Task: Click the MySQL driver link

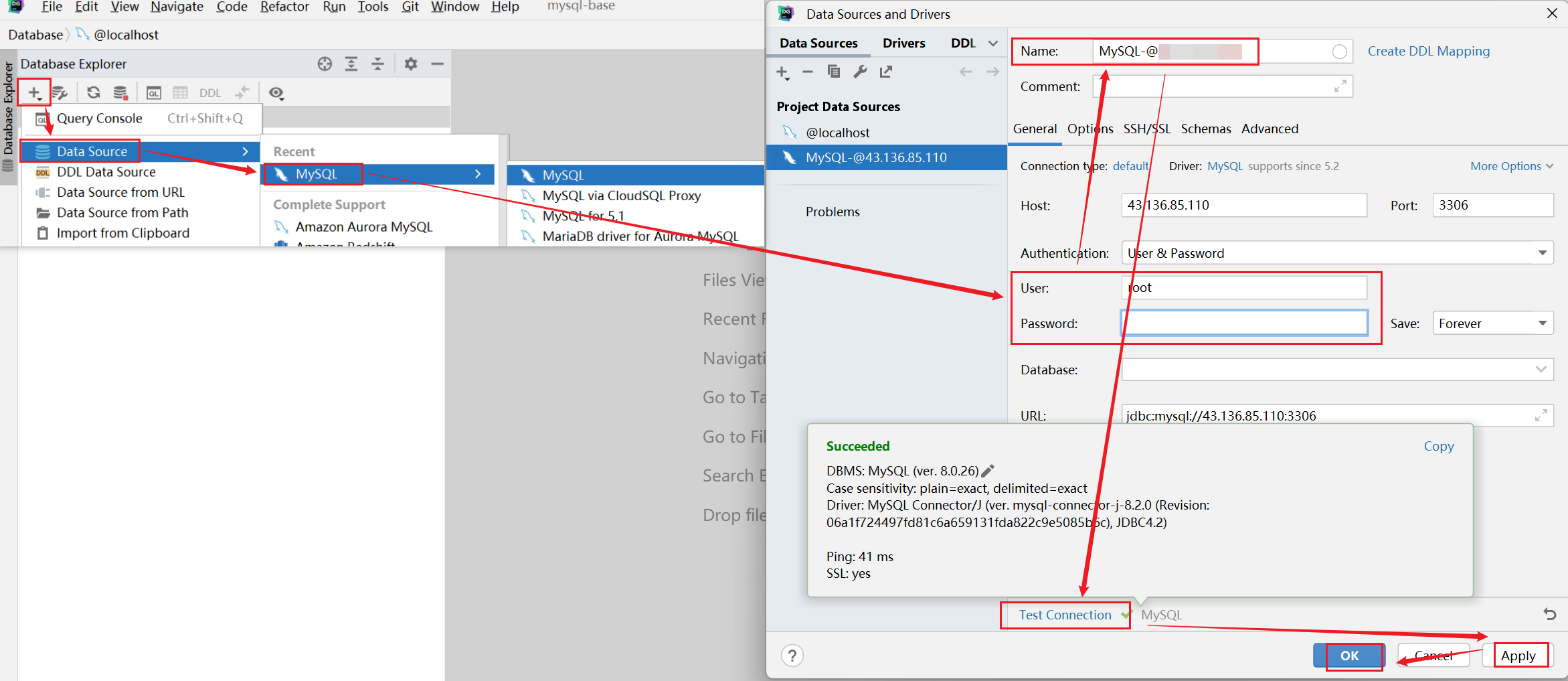Action: point(1225,166)
